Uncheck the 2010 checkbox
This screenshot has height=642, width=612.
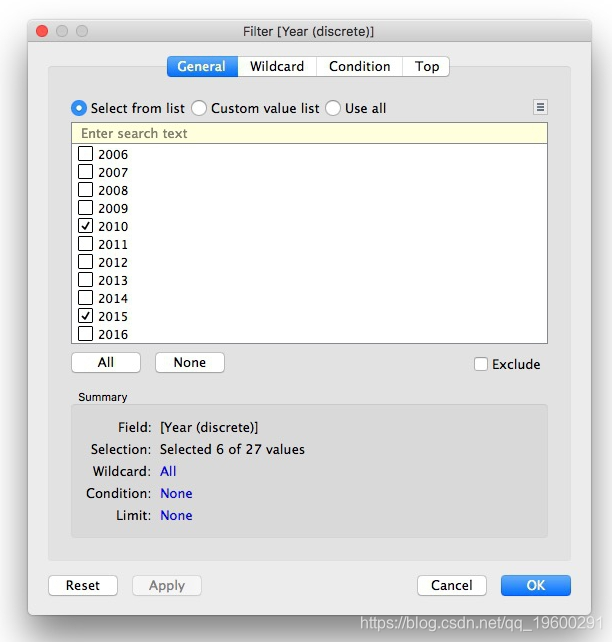click(x=85, y=226)
